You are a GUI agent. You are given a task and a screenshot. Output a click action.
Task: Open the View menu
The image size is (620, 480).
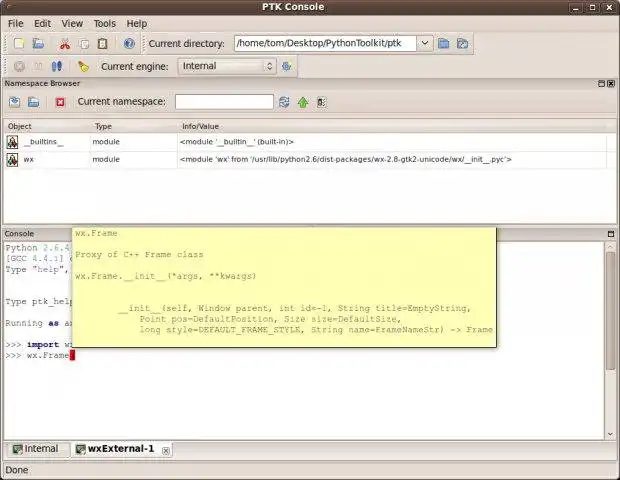72,24
